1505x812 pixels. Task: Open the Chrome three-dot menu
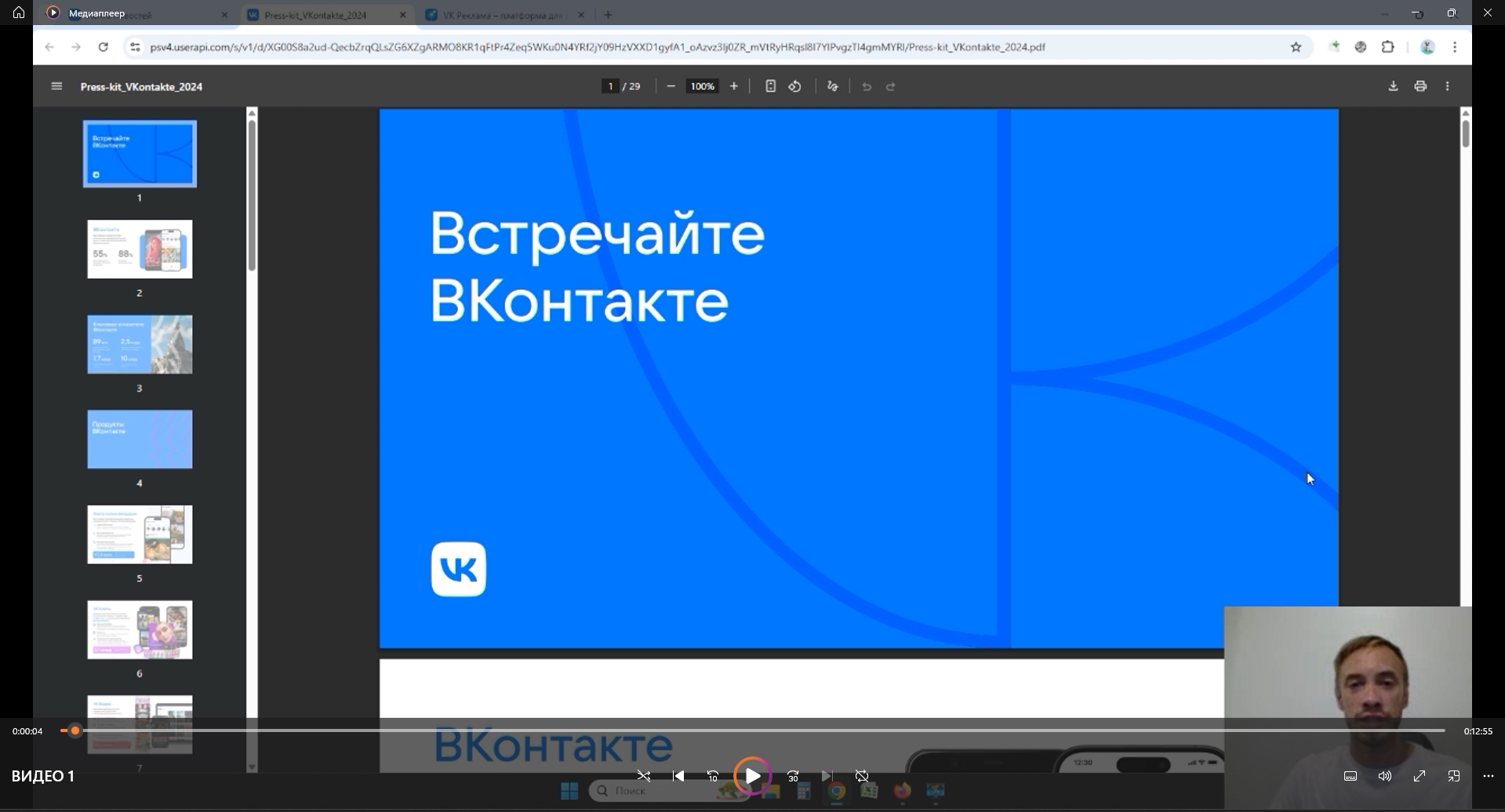[x=1455, y=47]
